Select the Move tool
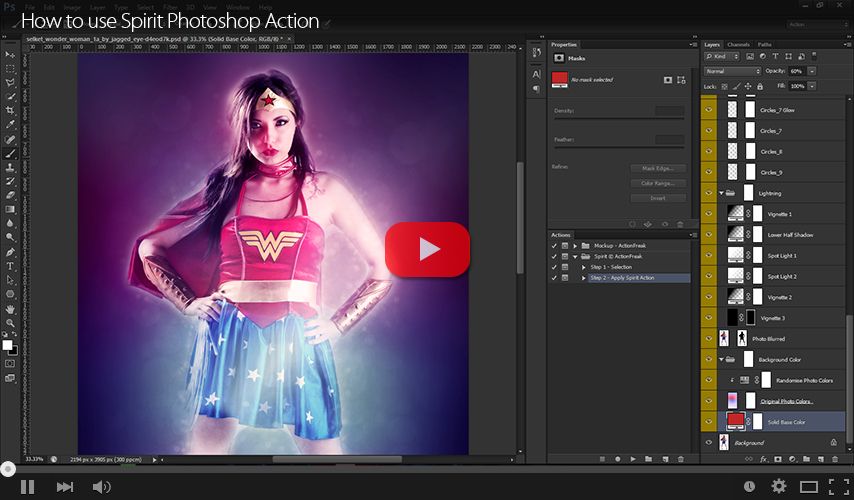 (x=10, y=55)
